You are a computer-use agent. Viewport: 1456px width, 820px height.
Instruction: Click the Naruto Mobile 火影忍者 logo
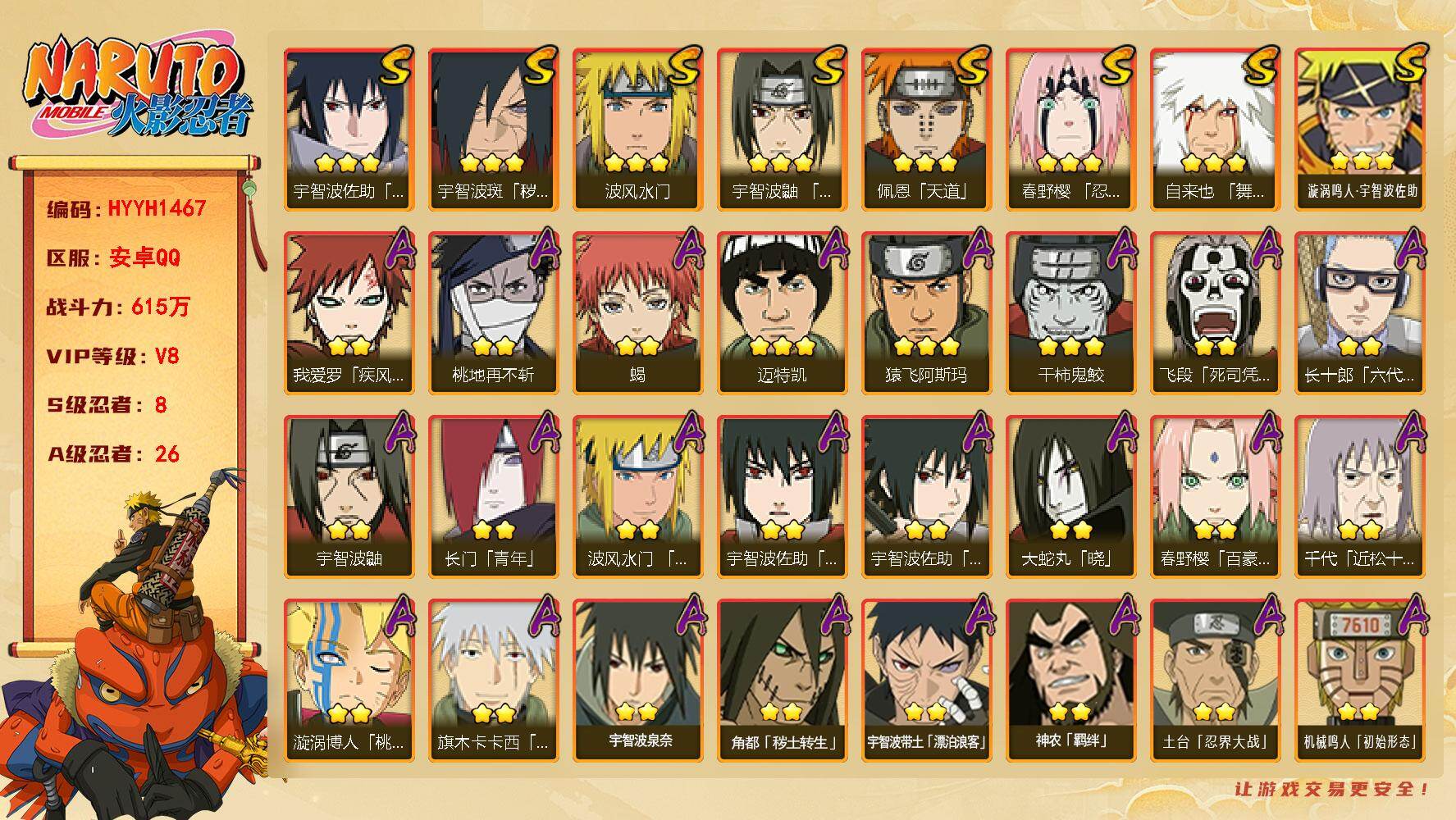138,89
